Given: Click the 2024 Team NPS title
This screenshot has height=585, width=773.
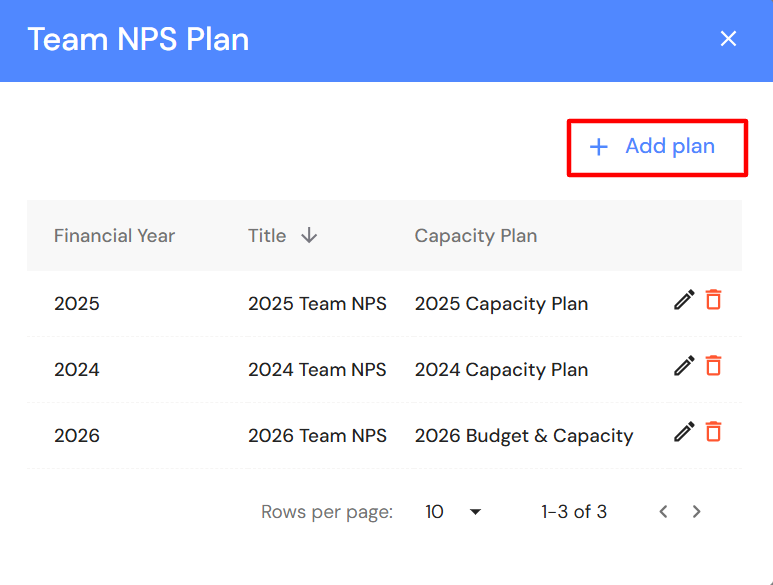Looking at the screenshot, I should tap(317, 370).
